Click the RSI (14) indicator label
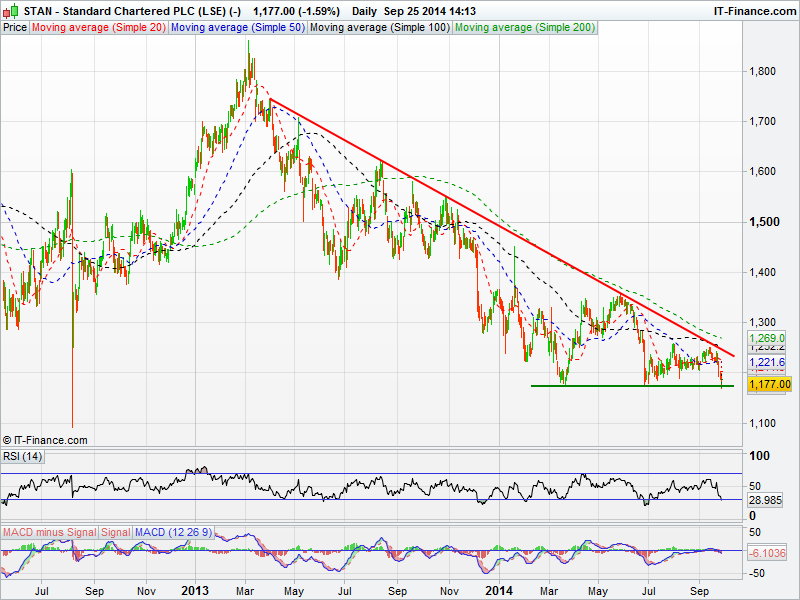The height and width of the screenshot is (600, 800). 23,457
